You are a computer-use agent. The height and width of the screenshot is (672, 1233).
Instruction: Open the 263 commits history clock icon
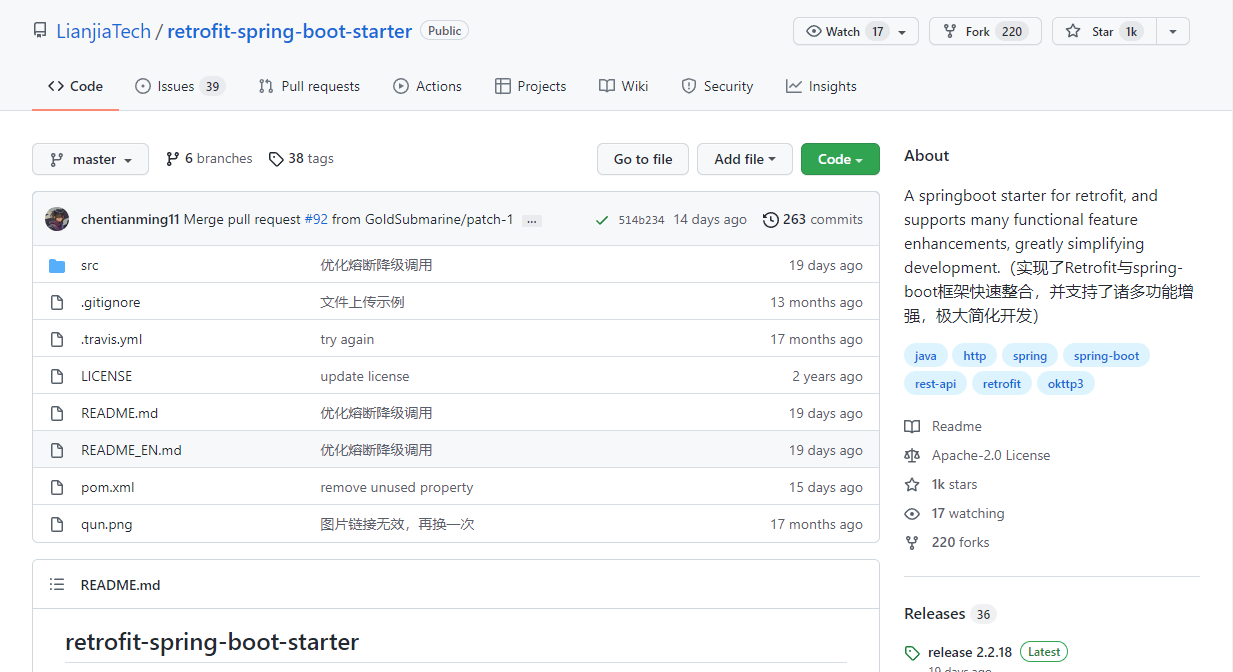pos(770,219)
